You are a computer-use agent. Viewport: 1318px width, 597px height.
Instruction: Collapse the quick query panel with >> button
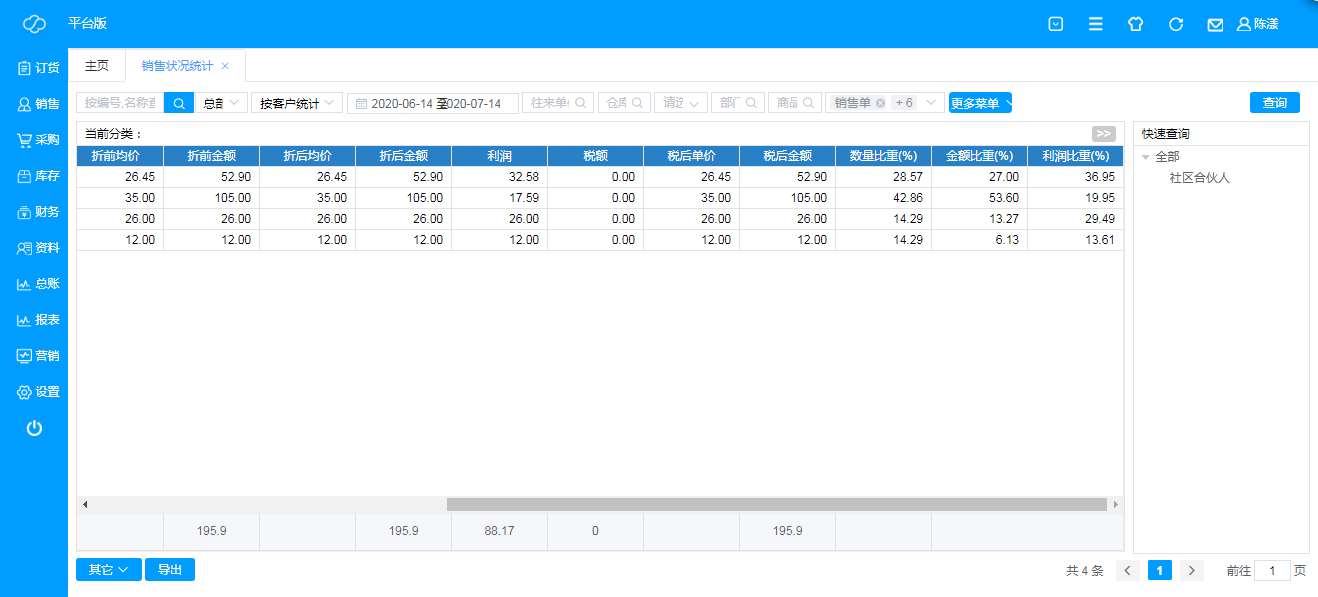1103,134
